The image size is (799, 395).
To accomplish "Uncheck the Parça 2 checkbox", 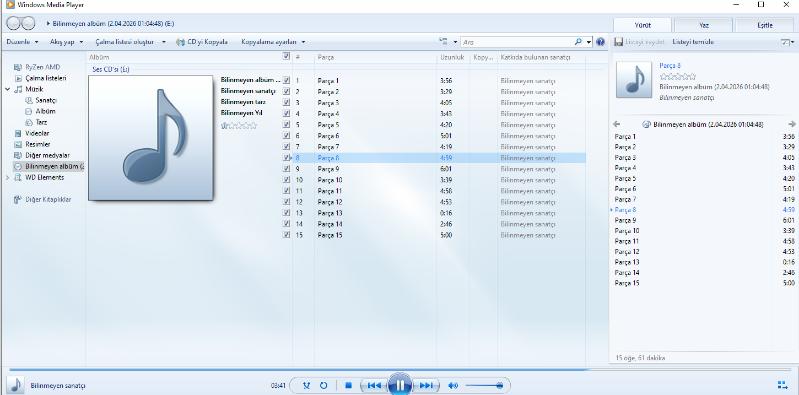I will point(286,91).
